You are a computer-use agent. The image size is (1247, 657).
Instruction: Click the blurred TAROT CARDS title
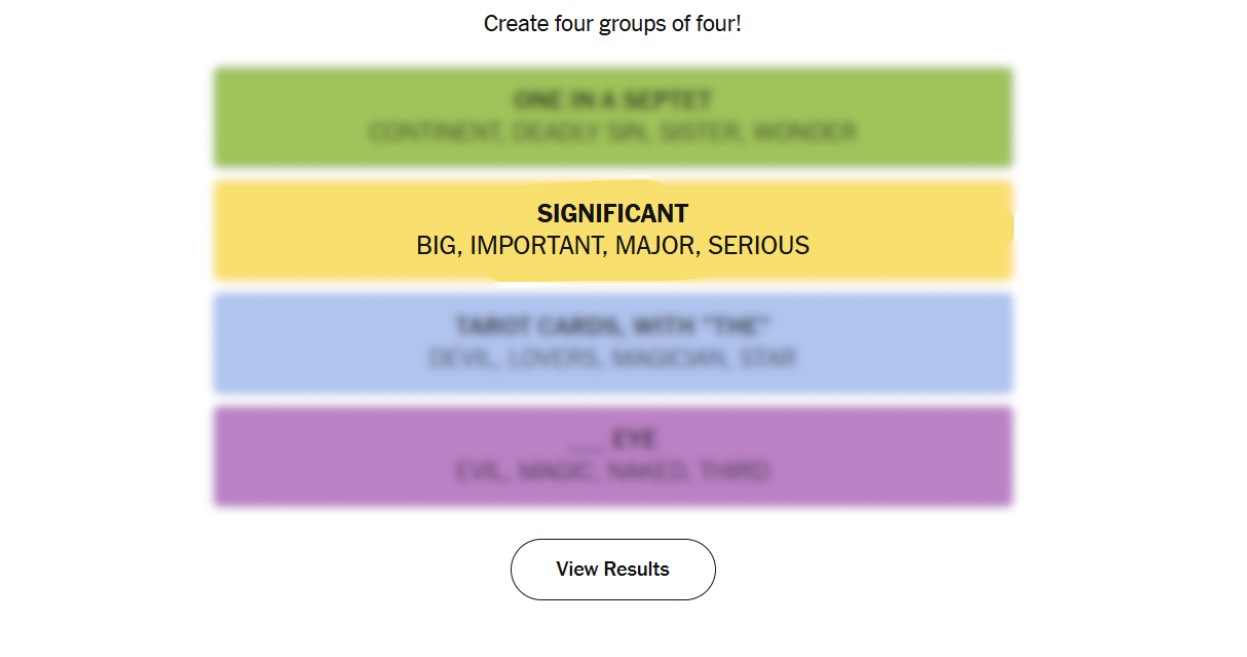pyautogui.click(x=612, y=326)
